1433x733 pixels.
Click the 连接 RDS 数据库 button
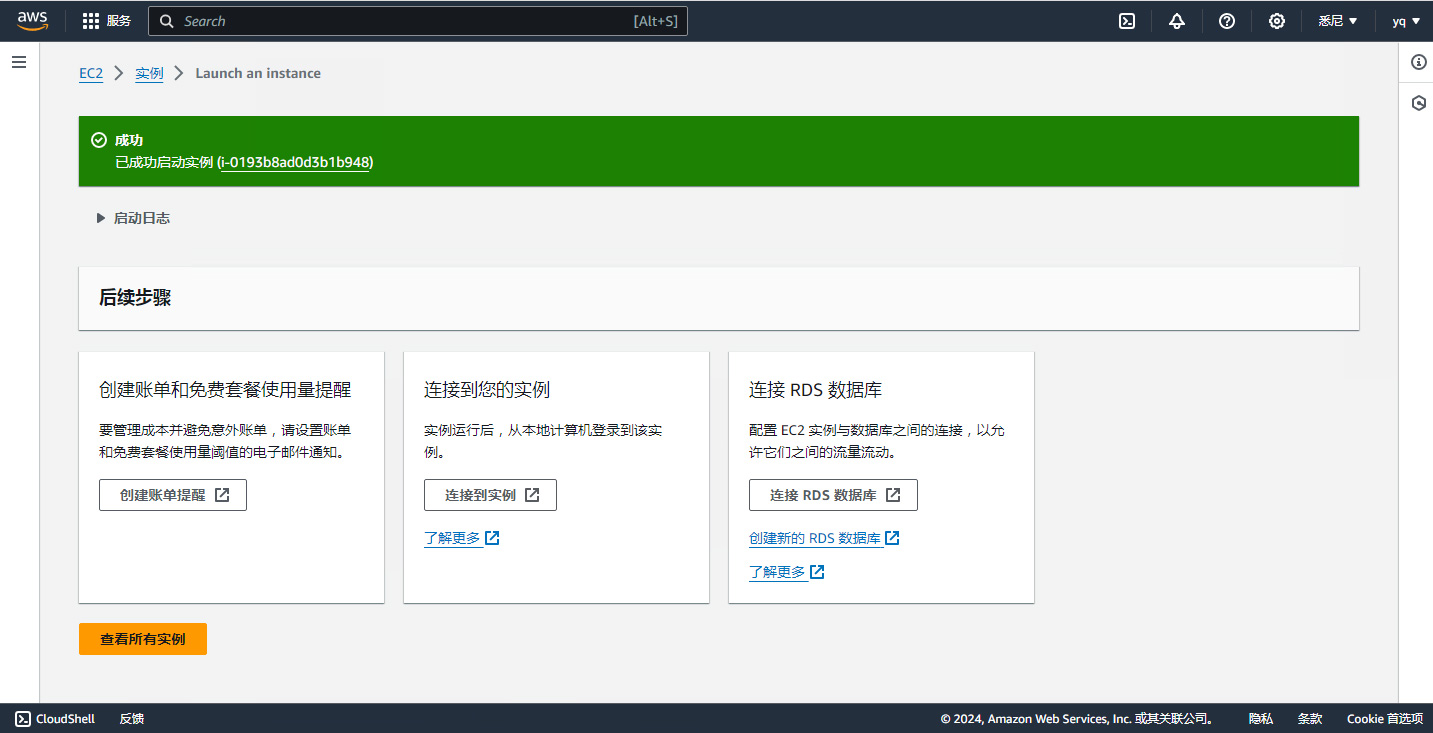(833, 495)
